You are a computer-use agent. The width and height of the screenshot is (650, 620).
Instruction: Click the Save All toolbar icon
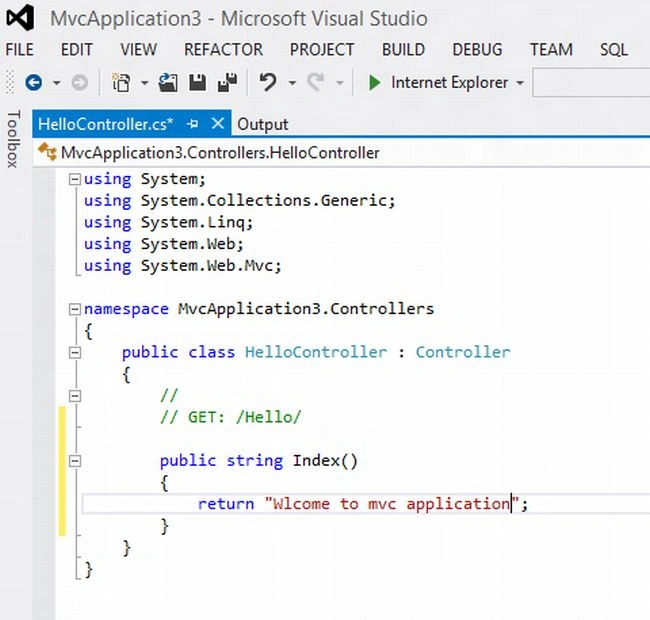[228, 82]
